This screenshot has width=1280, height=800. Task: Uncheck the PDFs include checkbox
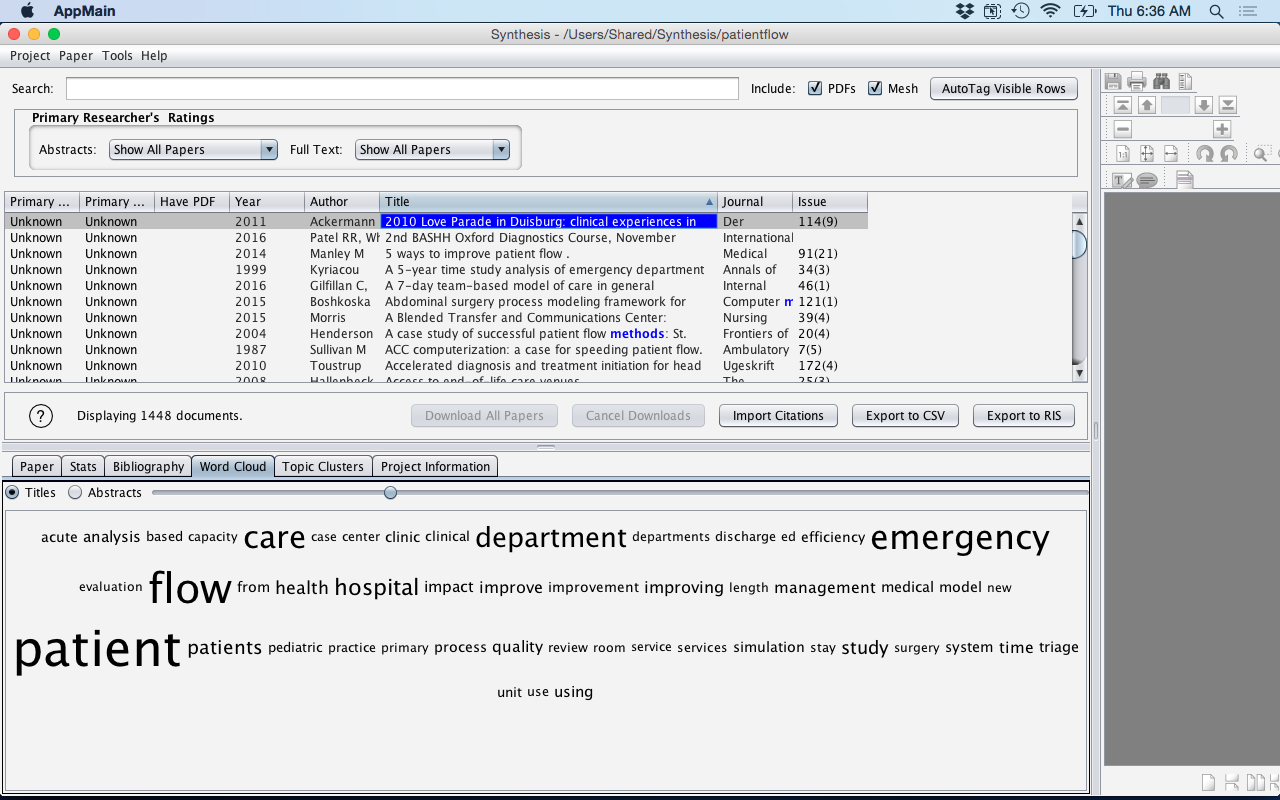[x=815, y=88]
